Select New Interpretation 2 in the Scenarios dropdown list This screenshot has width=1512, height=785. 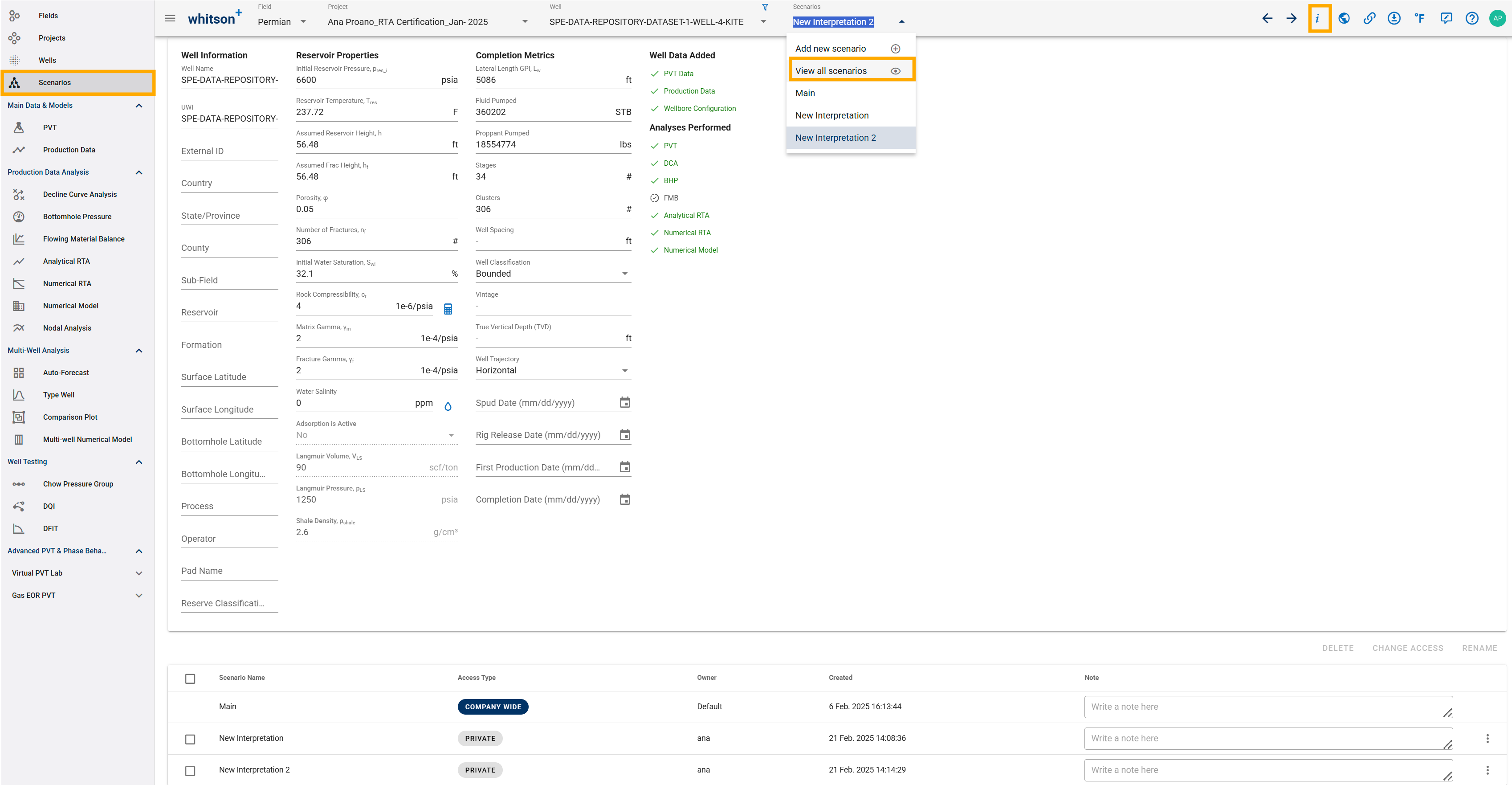tap(851, 138)
